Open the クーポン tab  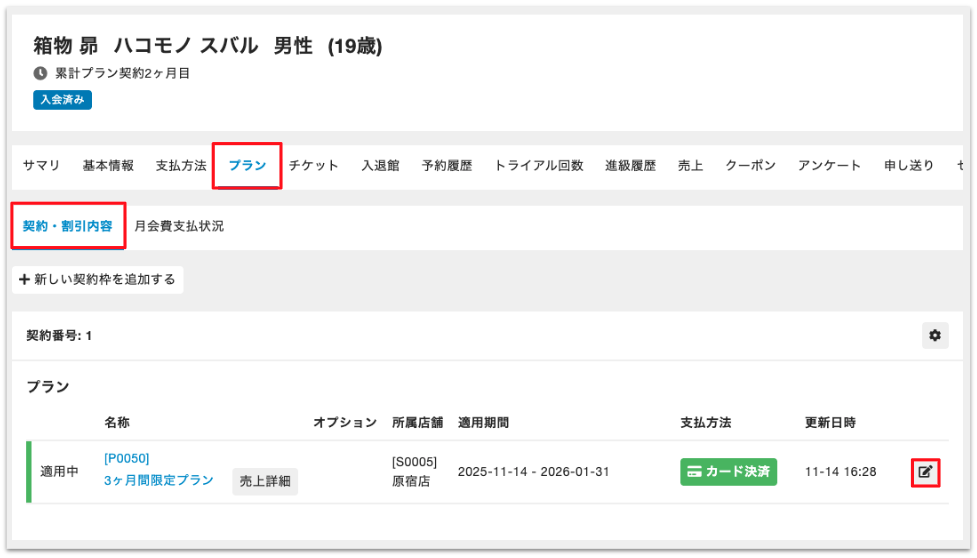point(750,166)
